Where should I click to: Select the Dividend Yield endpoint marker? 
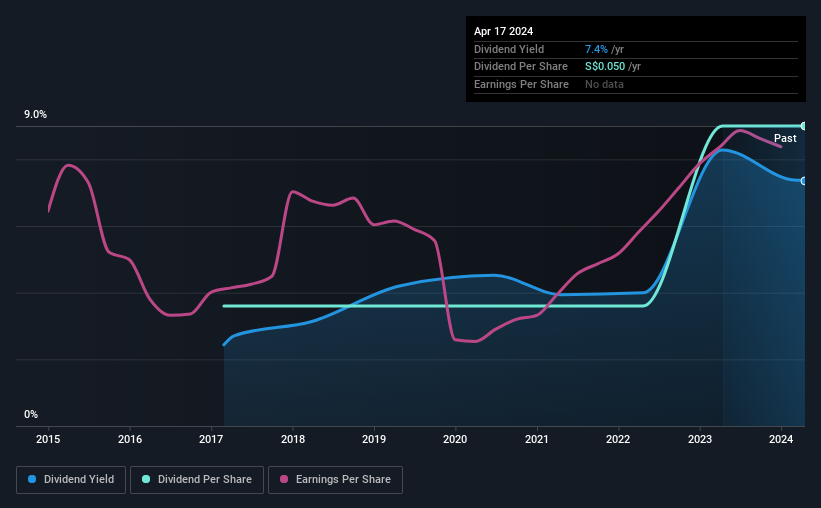point(804,181)
